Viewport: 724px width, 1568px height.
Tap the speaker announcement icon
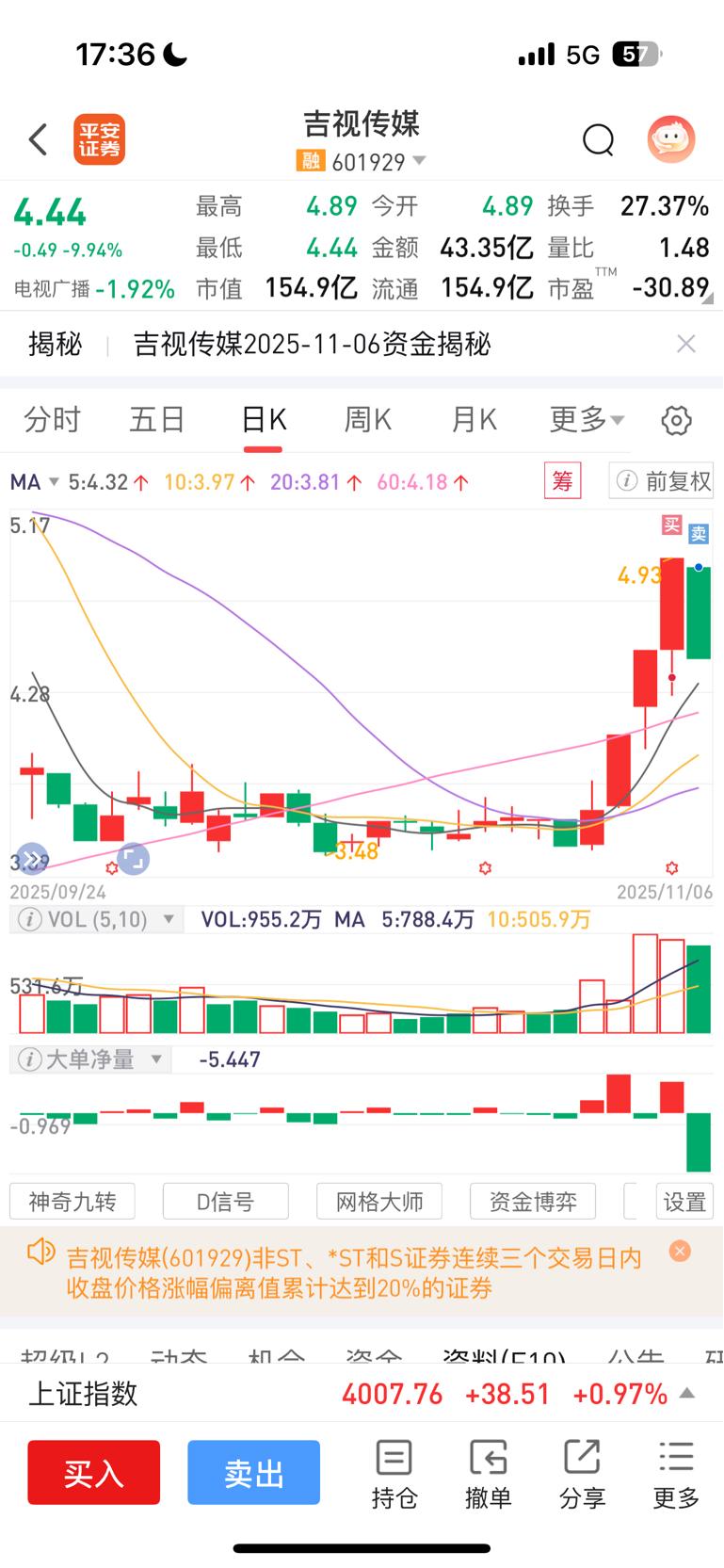tap(40, 1253)
